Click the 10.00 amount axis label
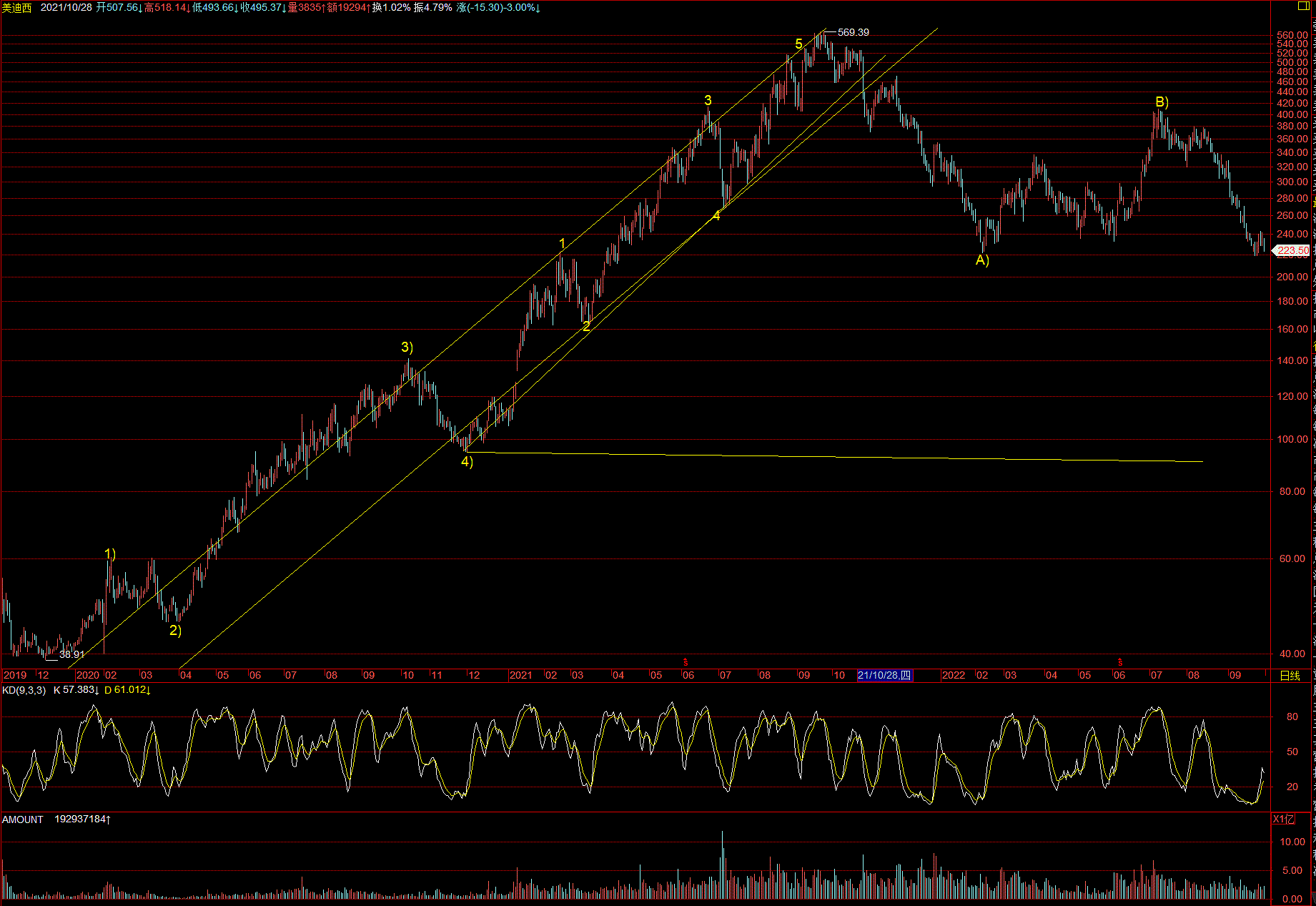Image resolution: width=1316 pixels, height=906 pixels. point(1292,842)
